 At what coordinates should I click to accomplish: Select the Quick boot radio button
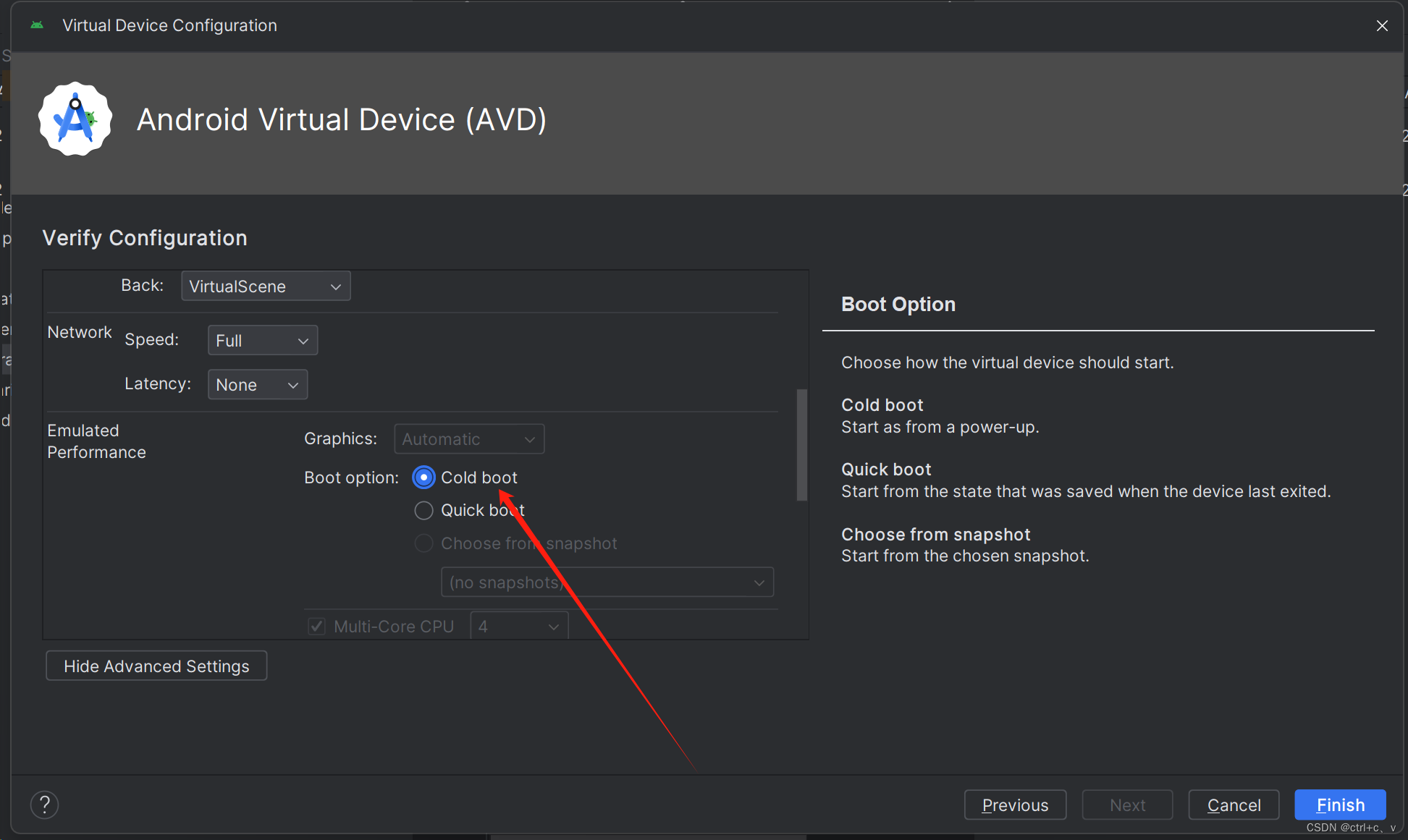coord(423,511)
